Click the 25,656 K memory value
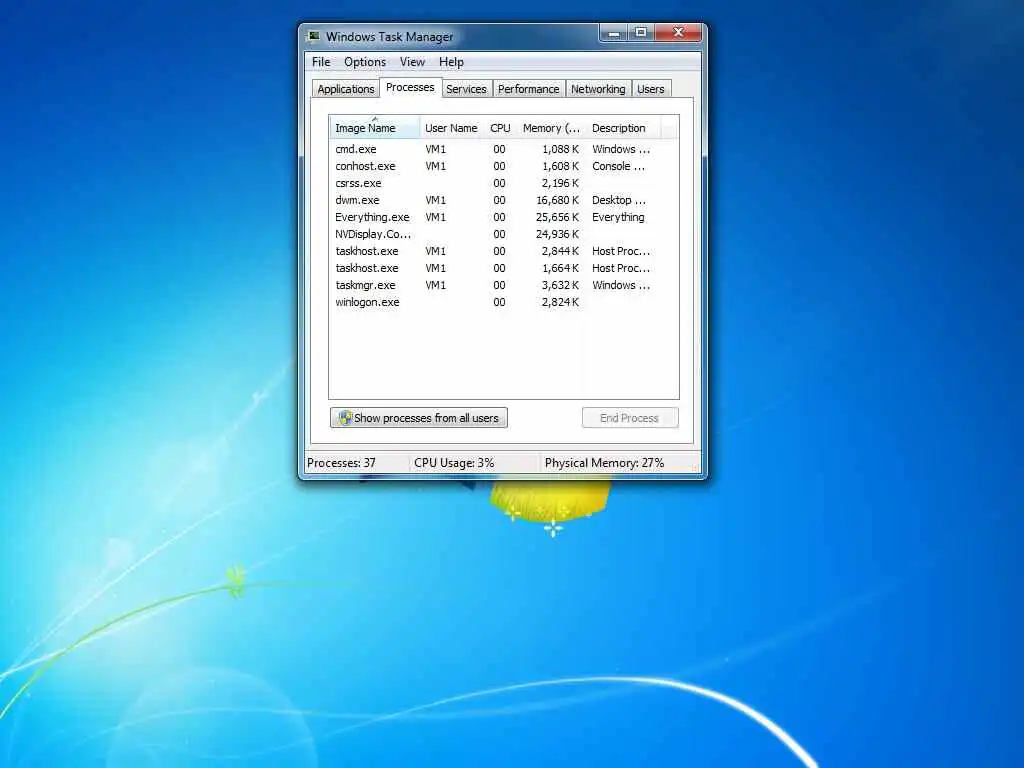Screen dimensions: 1024x768 (x=557, y=217)
